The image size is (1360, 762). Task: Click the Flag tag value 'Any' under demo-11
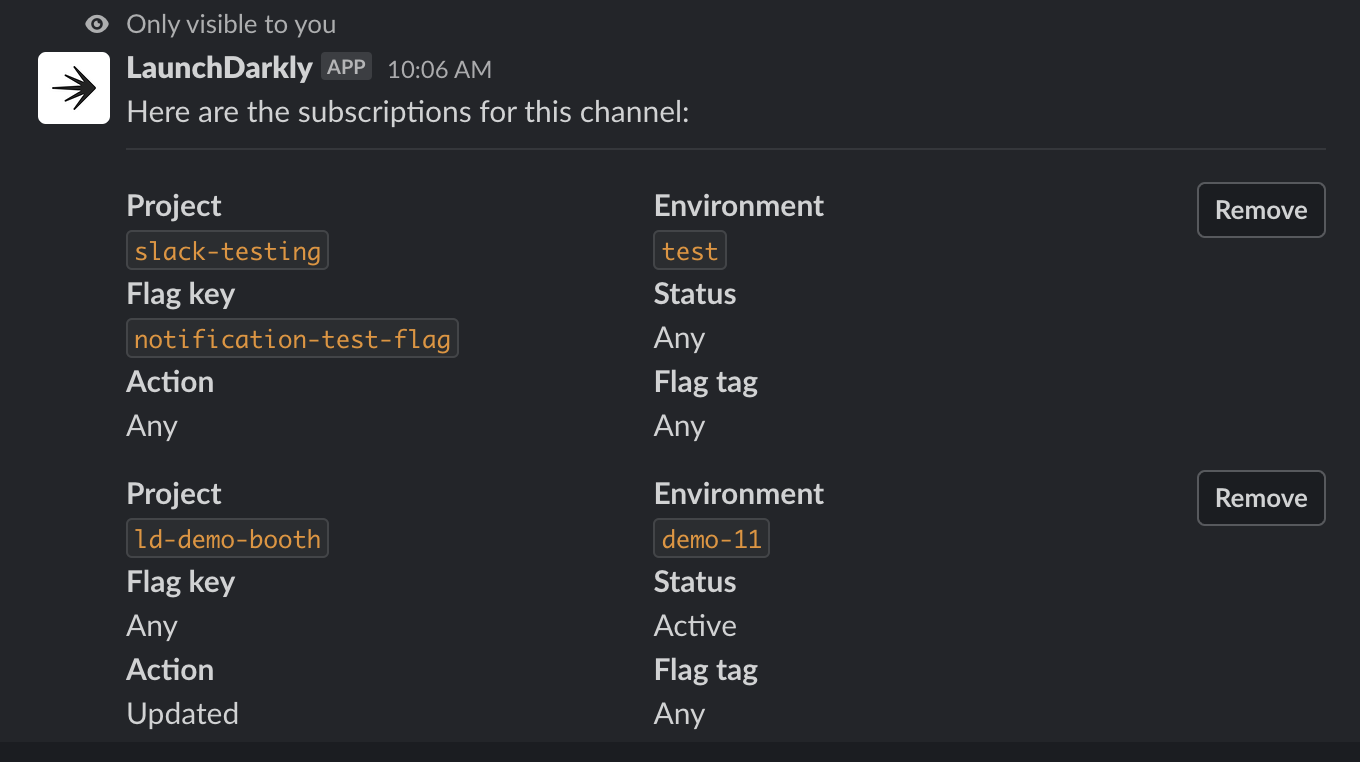678,713
